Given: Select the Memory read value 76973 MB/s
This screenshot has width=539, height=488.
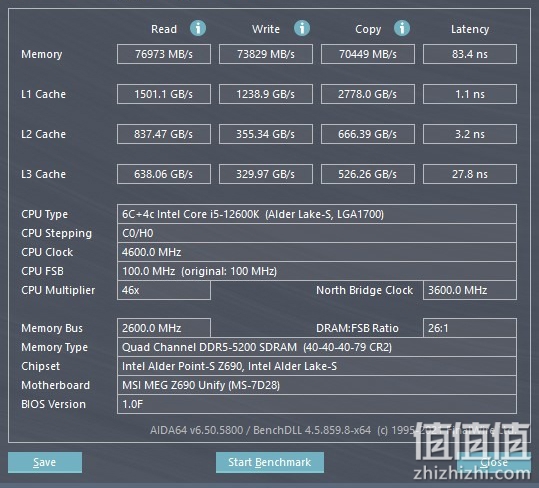Looking at the screenshot, I should 164,54.
